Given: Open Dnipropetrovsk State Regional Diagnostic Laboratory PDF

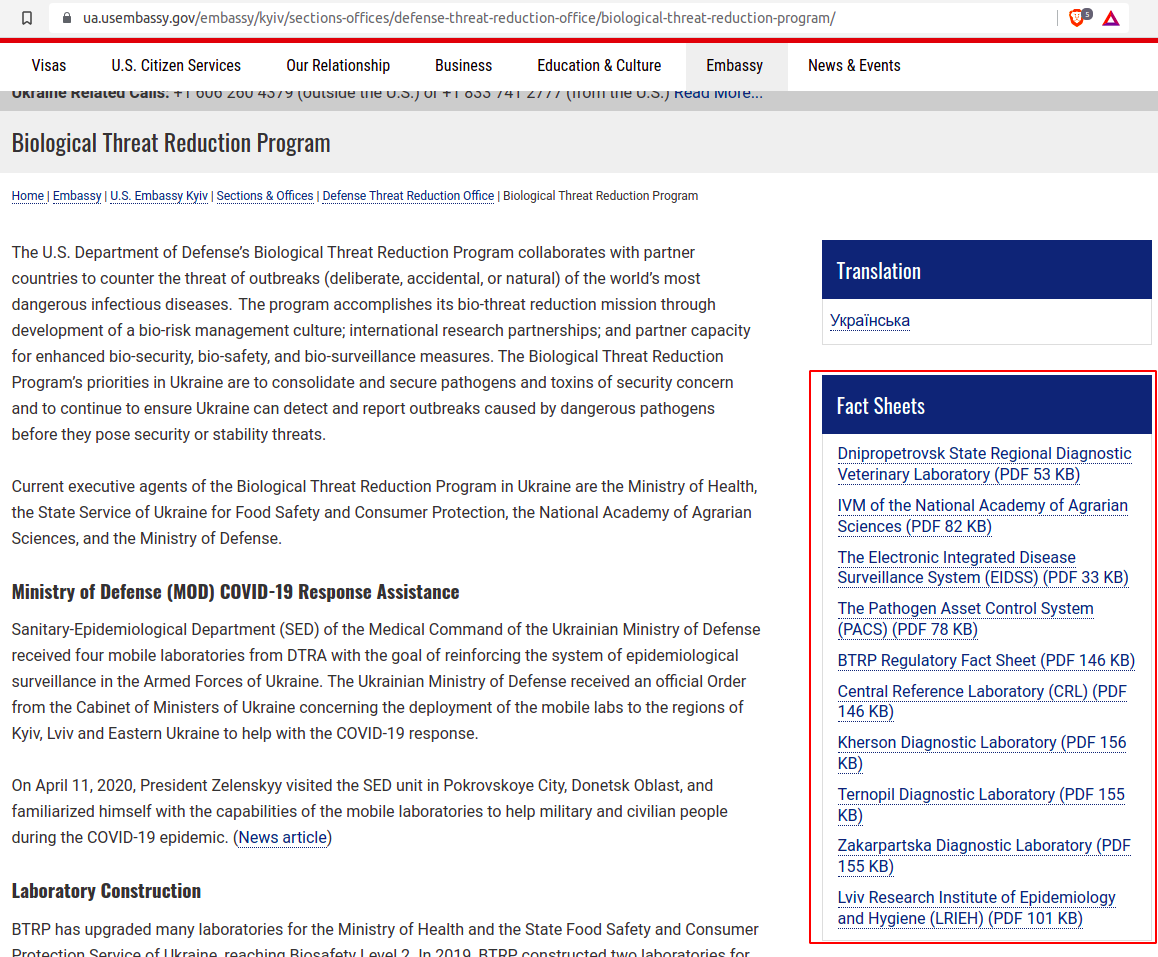Looking at the screenshot, I should tap(984, 464).
